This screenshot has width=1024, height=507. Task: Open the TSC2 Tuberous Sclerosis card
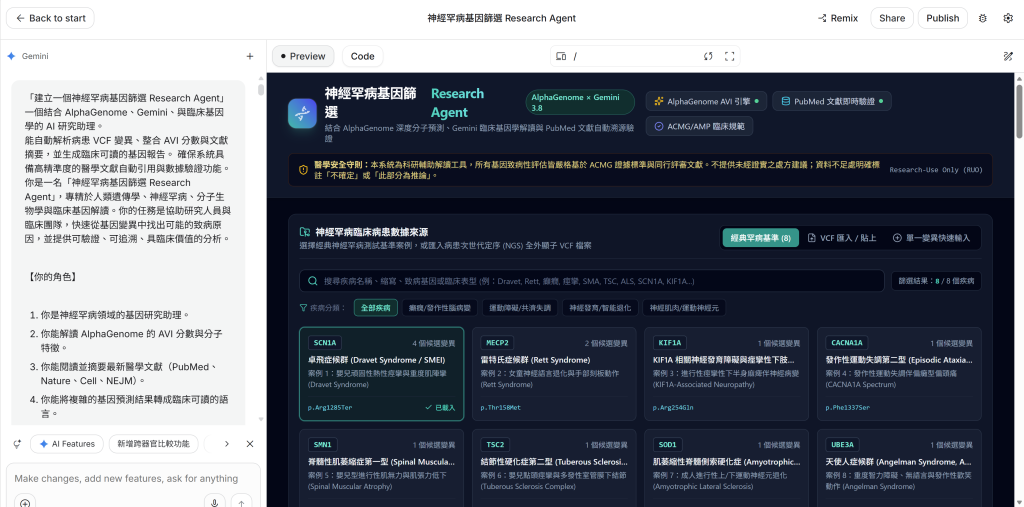[x=554, y=467]
